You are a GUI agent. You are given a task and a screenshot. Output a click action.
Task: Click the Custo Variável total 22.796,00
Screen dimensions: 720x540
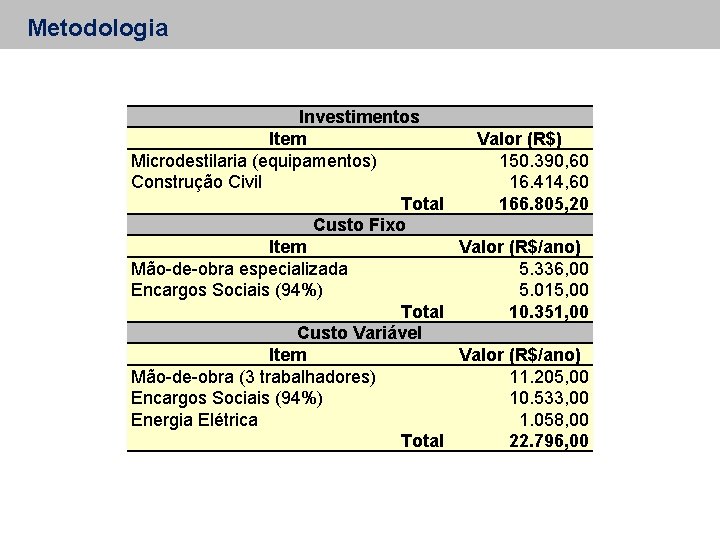549,441
